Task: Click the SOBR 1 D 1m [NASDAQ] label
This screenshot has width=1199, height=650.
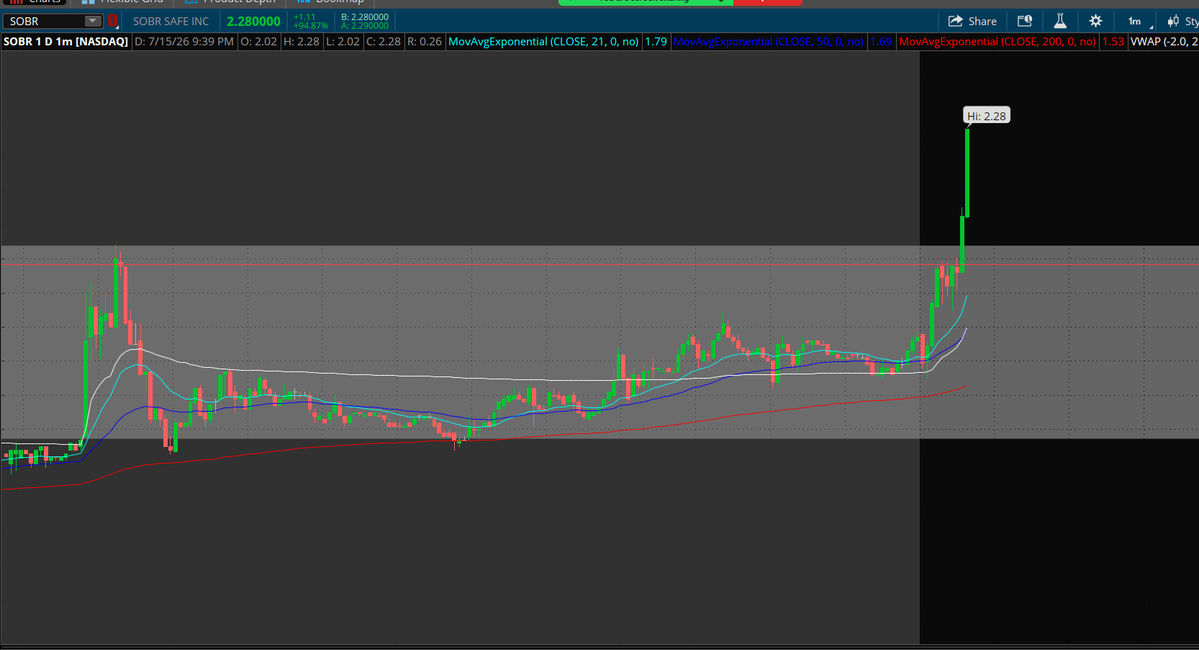Action: coord(66,42)
